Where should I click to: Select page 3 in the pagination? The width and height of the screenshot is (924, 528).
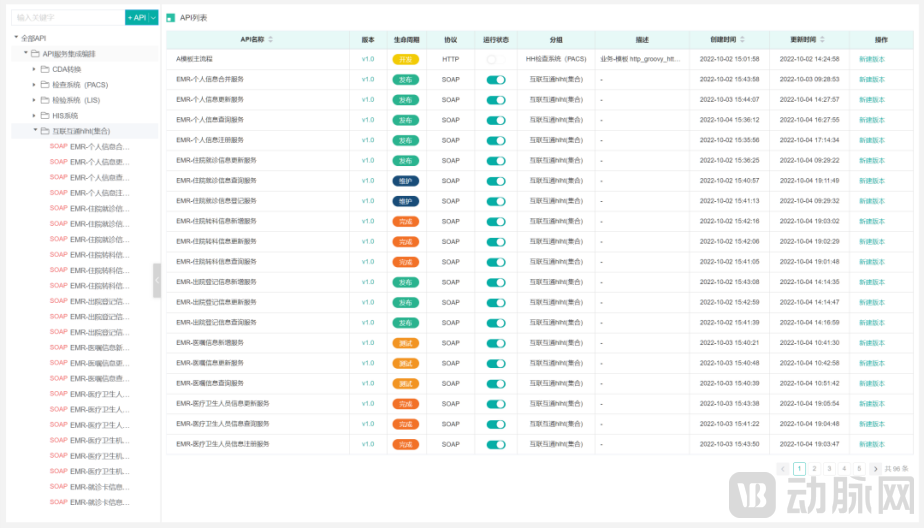click(x=829, y=468)
